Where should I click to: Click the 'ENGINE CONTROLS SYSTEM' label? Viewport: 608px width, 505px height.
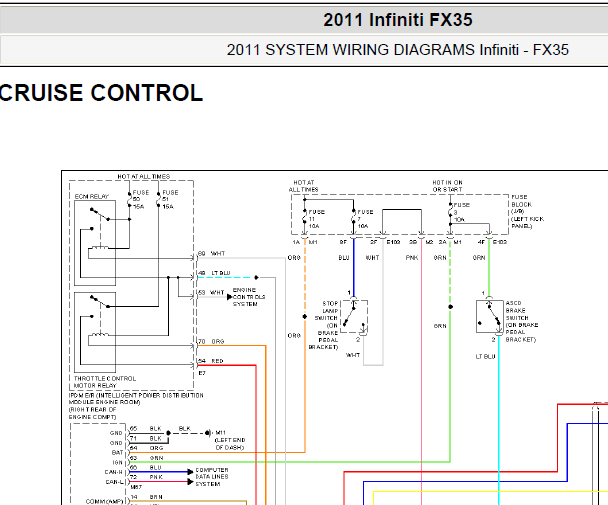tap(249, 297)
